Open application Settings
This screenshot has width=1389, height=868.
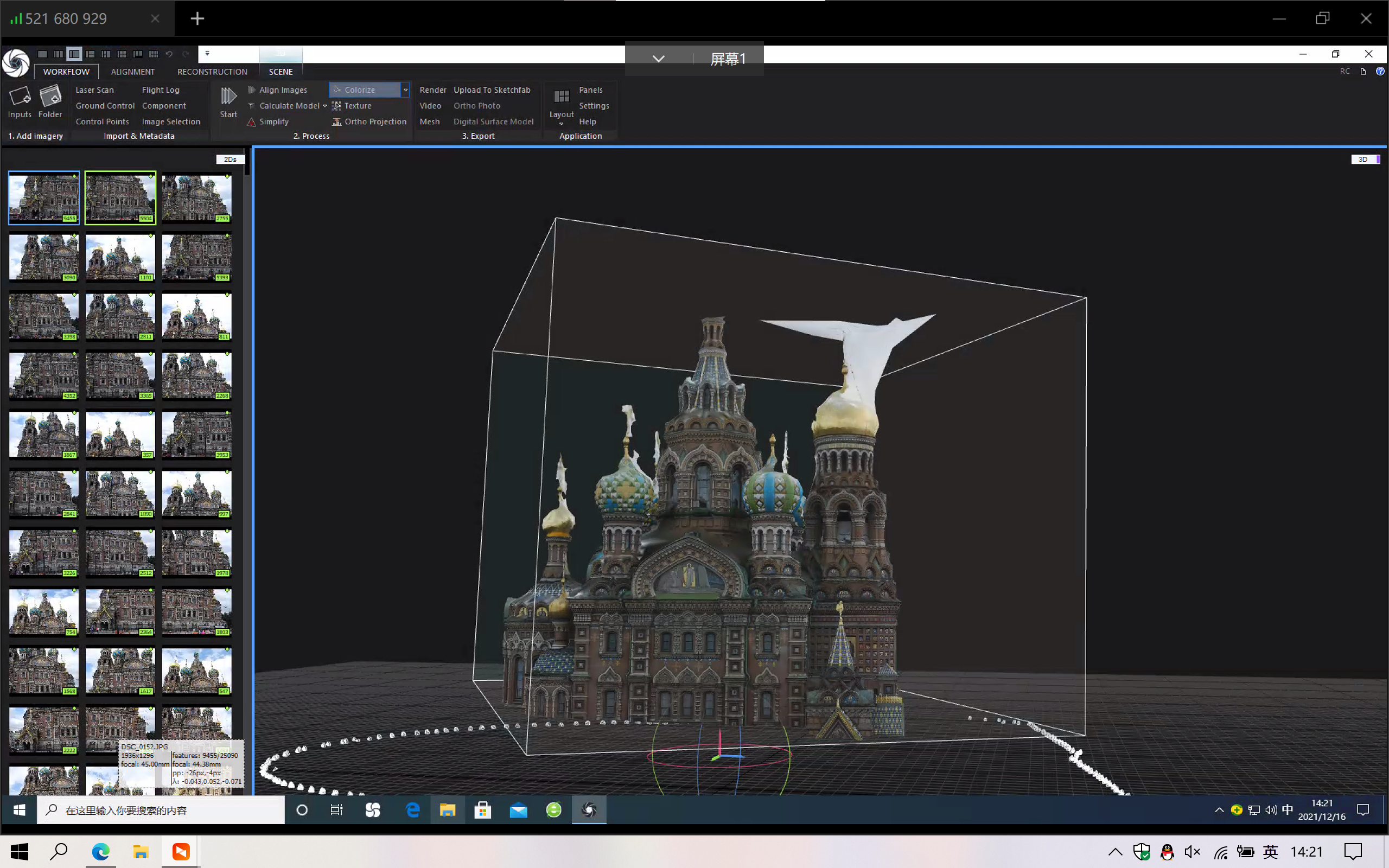[x=594, y=106]
